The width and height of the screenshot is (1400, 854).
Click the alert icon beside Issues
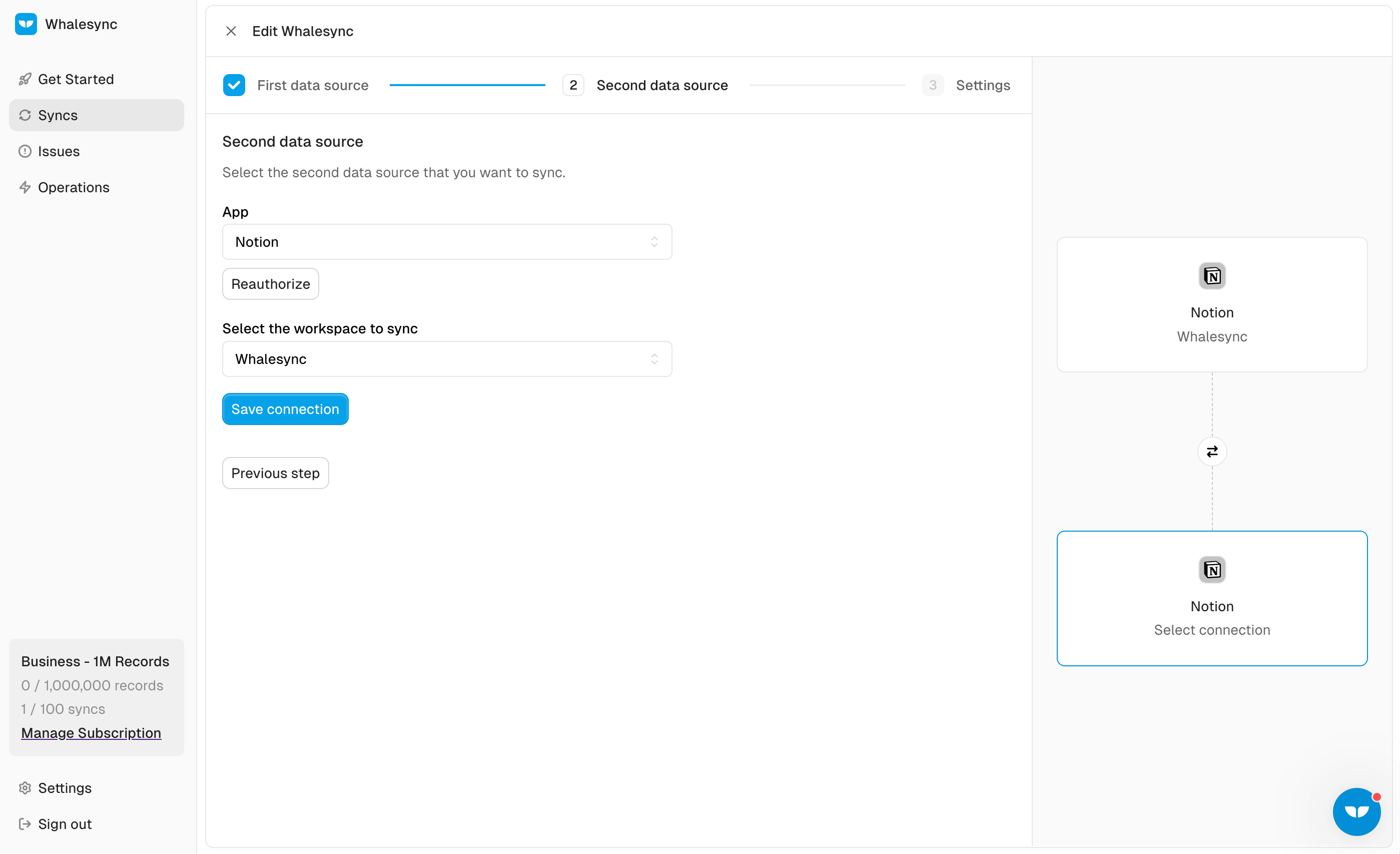pyautogui.click(x=25, y=151)
